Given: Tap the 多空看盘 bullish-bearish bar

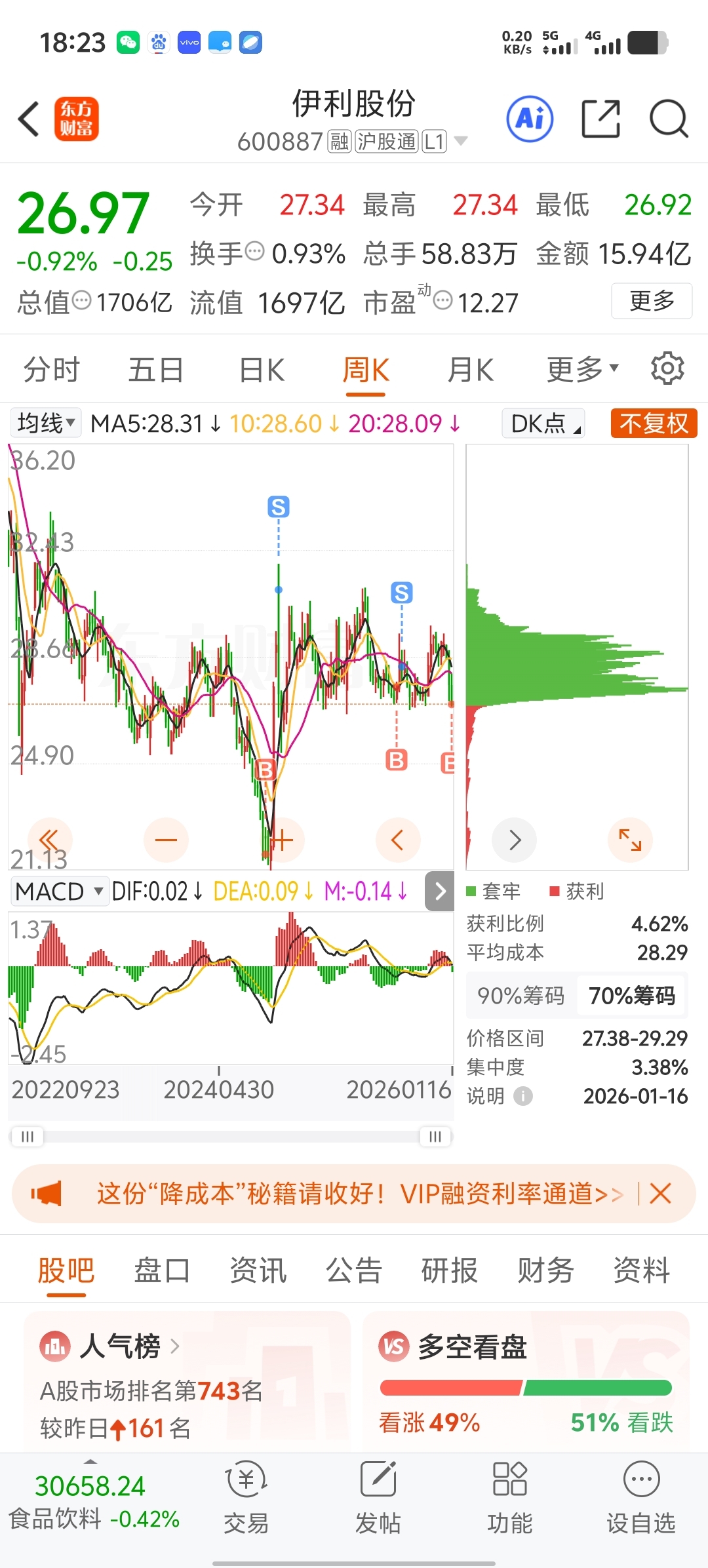Looking at the screenshot, I should click(526, 1388).
